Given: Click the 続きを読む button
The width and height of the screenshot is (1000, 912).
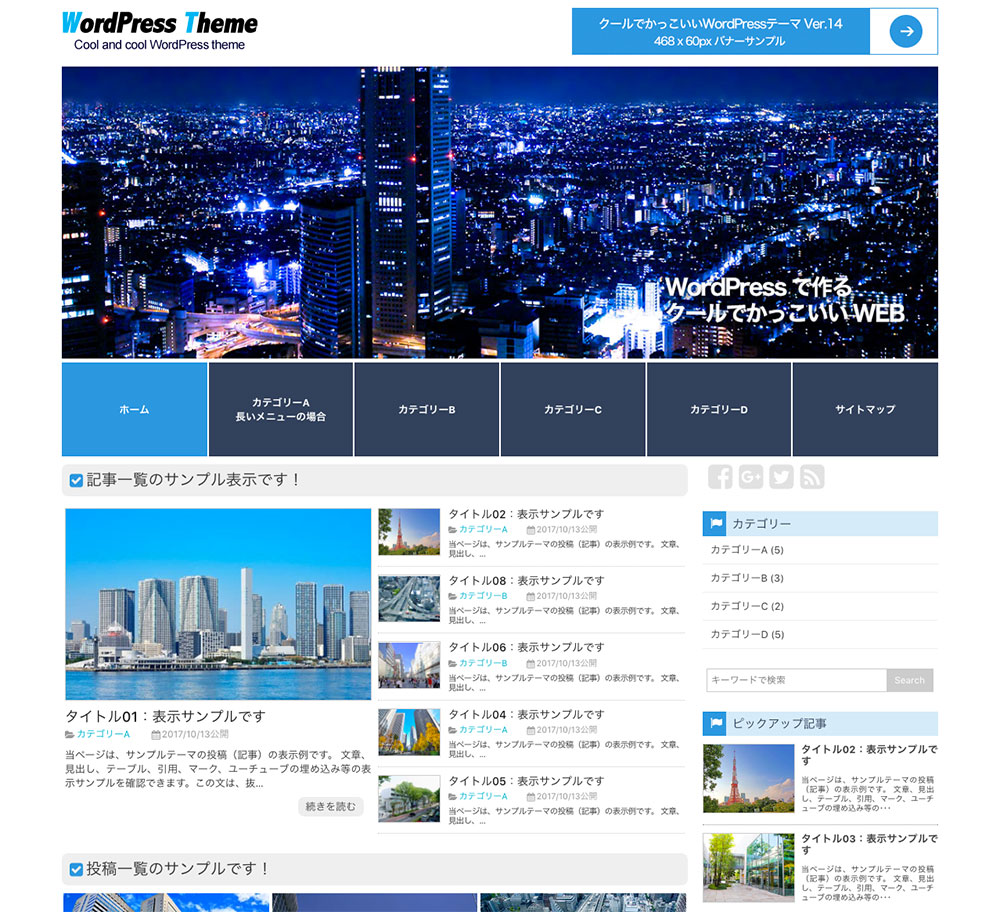Looking at the screenshot, I should click(330, 806).
